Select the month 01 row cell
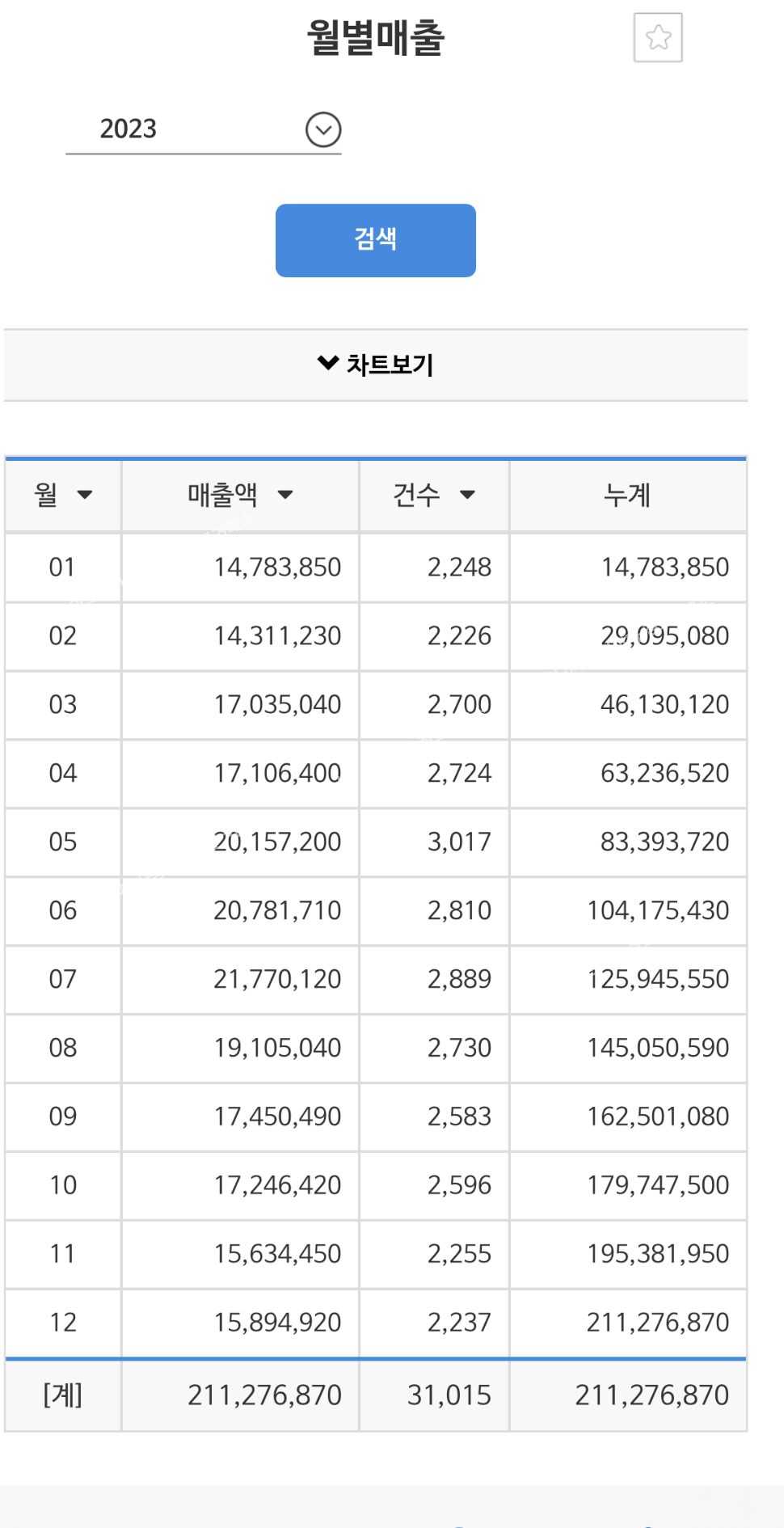Viewport: 784px width, 1528px height. tap(62, 567)
